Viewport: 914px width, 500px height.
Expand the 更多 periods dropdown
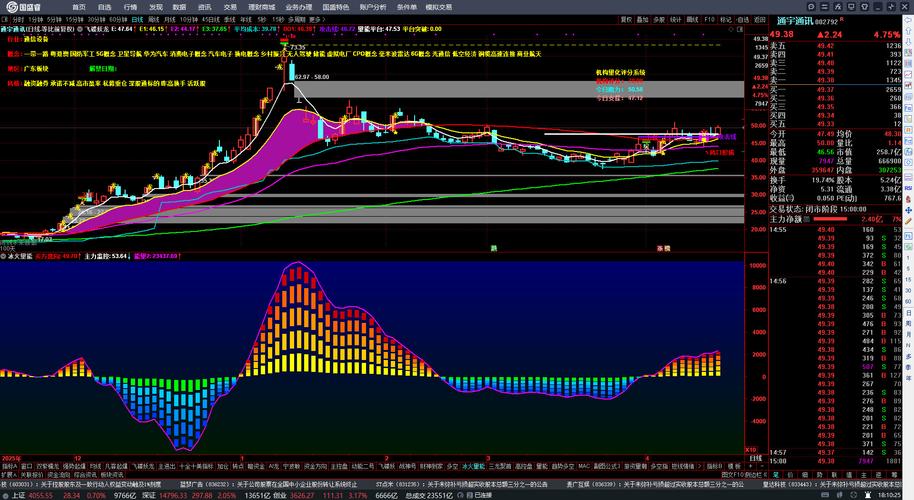click(x=317, y=19)
